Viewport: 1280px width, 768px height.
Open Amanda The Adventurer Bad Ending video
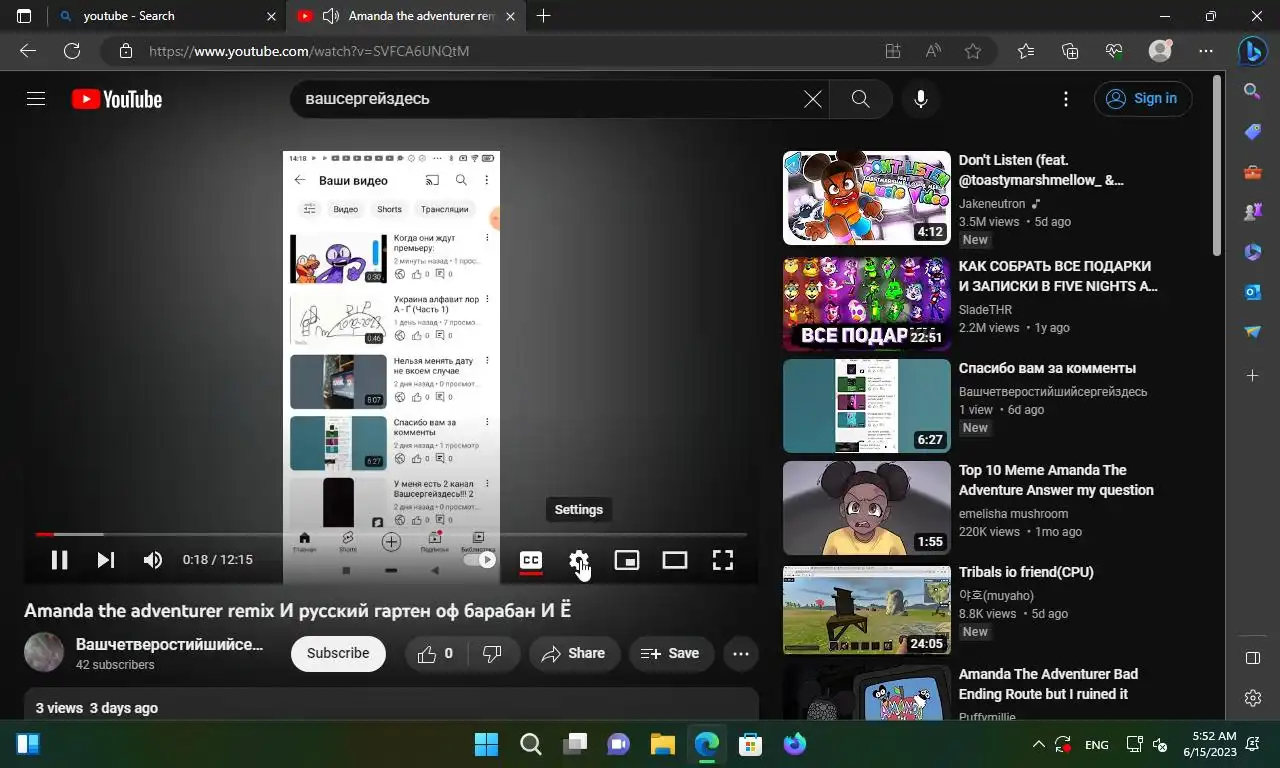click(1048, 684)
